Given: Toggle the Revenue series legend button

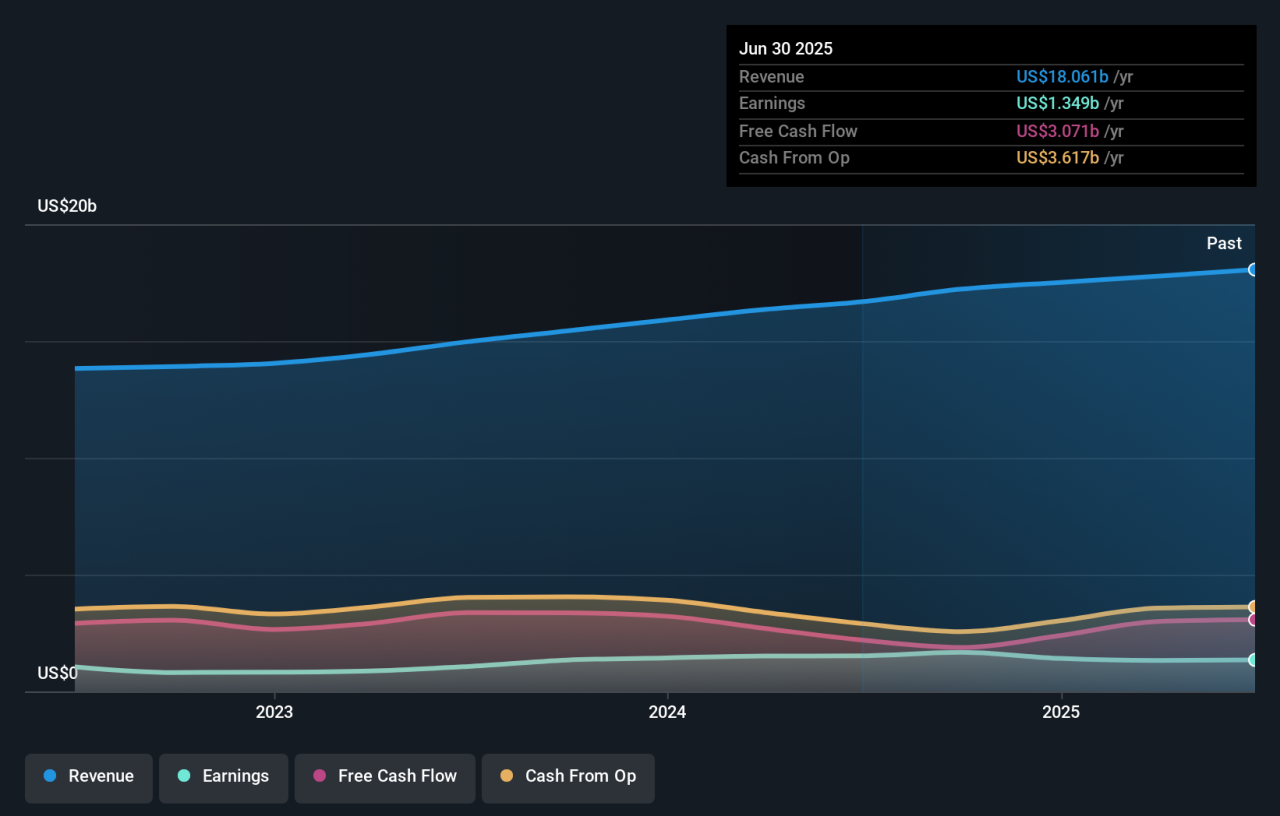Looking at the screenshot, I should [x=89, y=777].
